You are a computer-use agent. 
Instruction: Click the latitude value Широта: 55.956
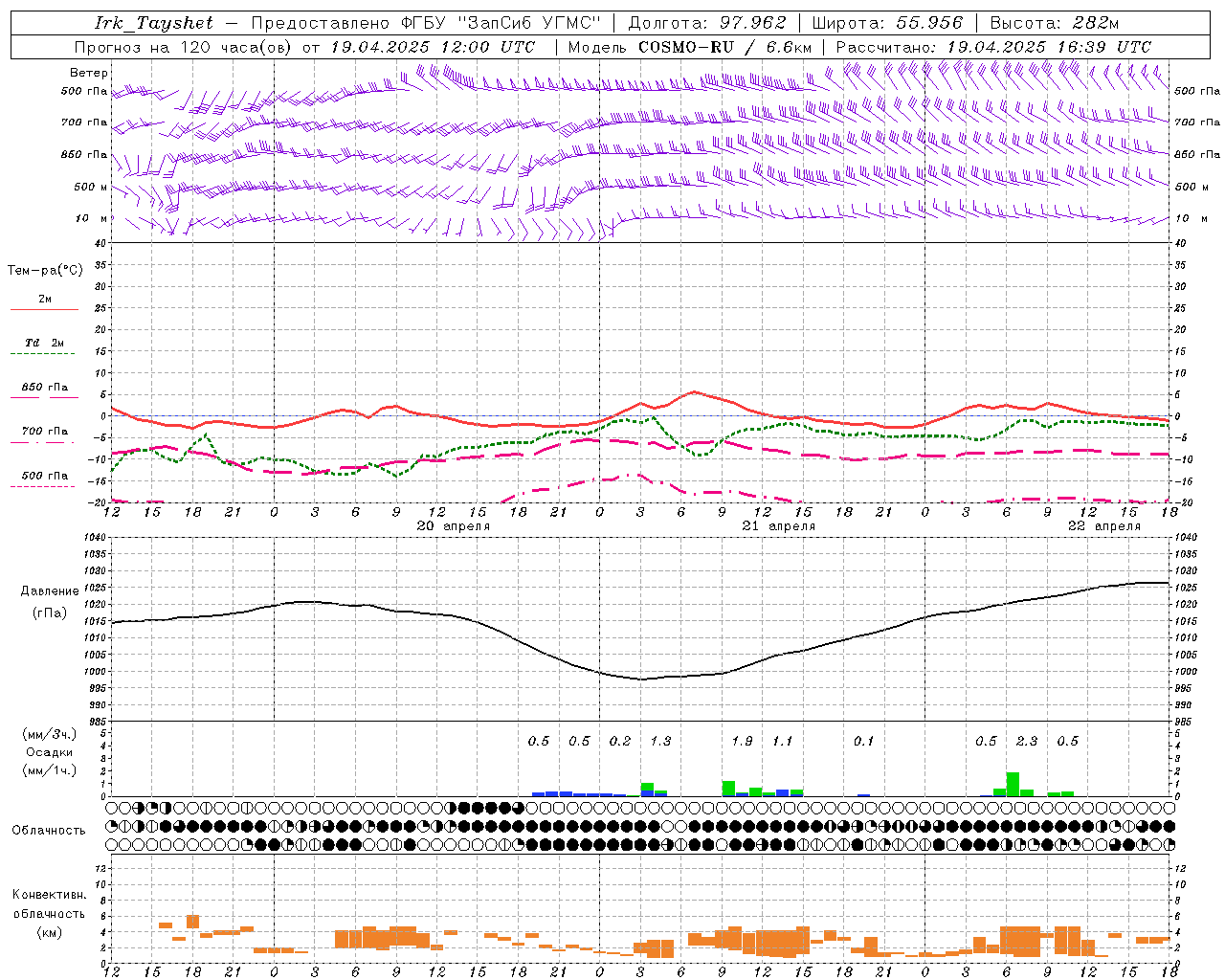point(887,23)
